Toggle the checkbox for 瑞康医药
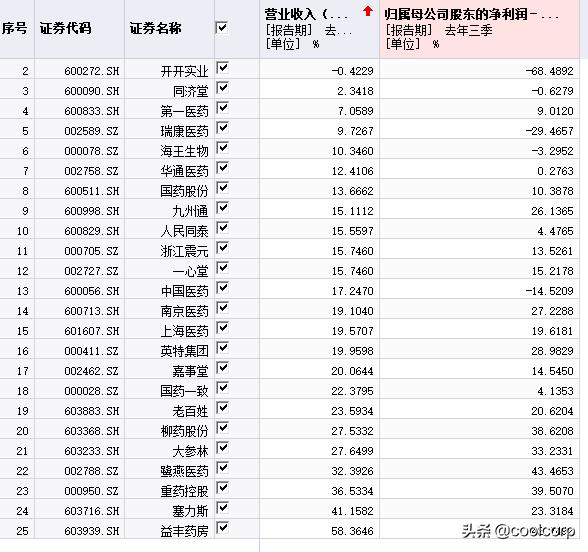The image size is (588, 552). [222, 128]
